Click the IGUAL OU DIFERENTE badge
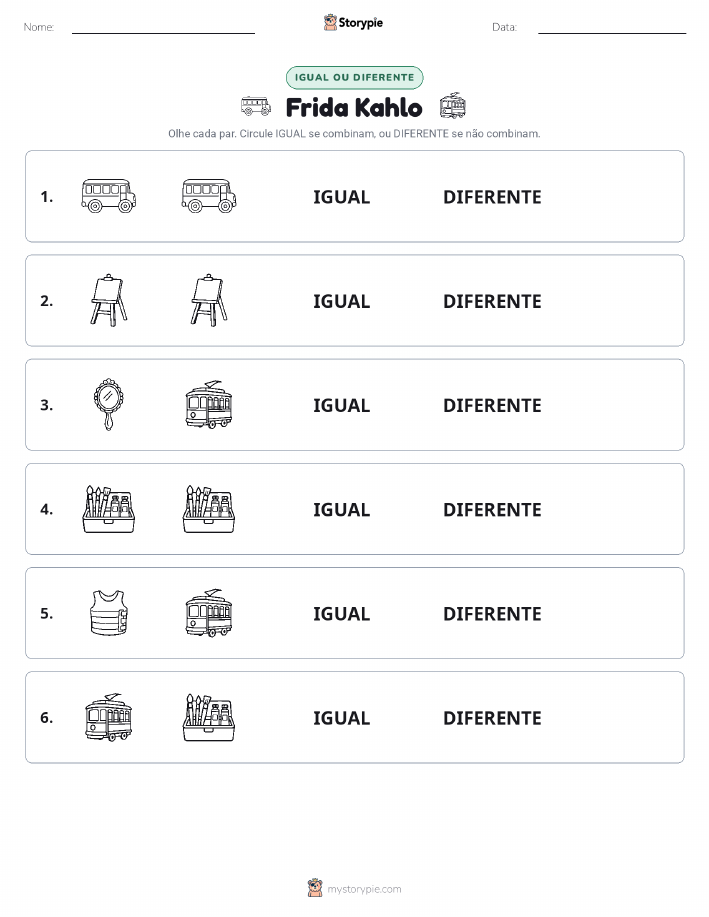This screenshot has width=709, height=917. point(354,77)
